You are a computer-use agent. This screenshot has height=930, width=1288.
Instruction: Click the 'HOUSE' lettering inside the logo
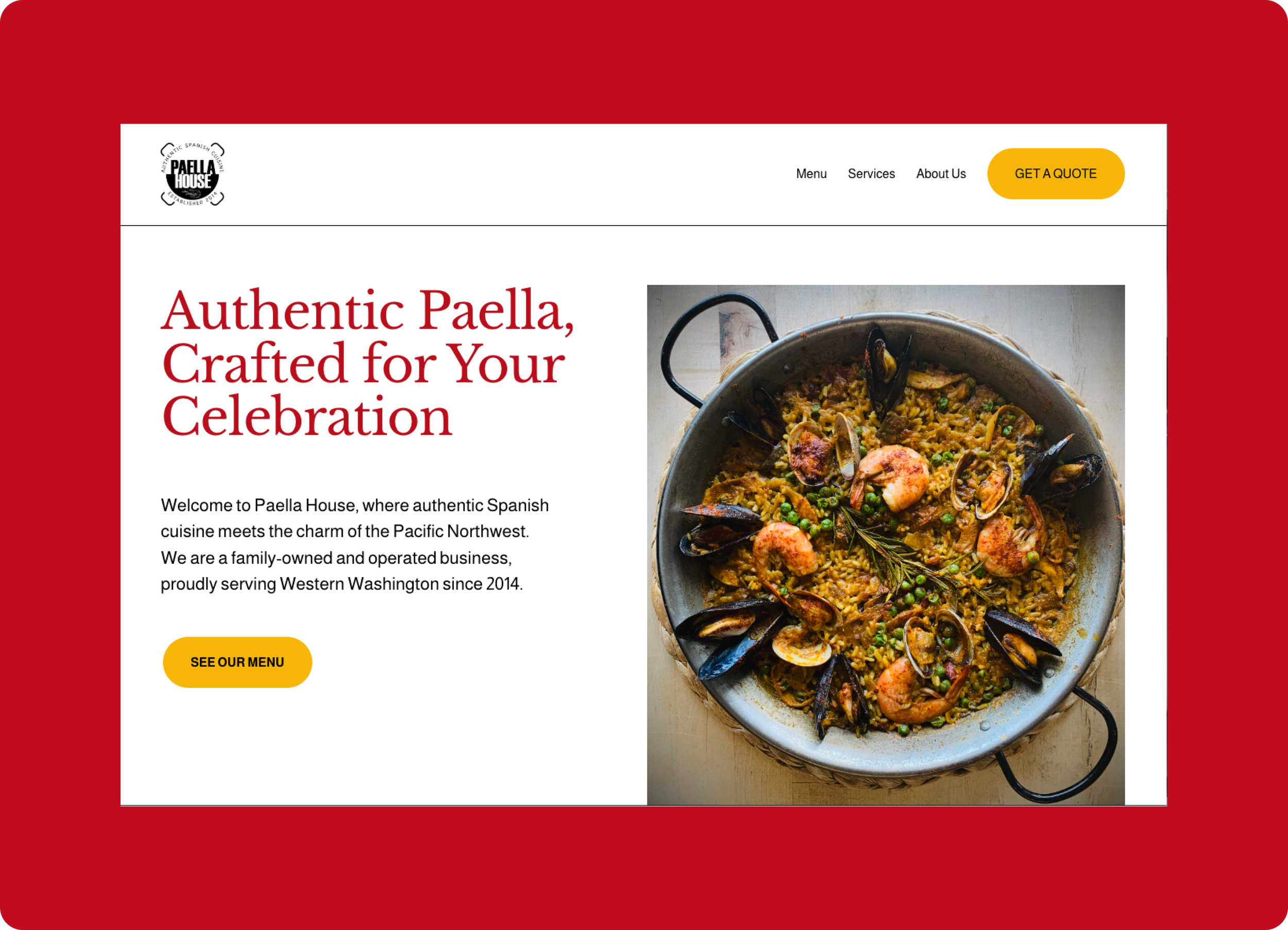pyautogui.click(x=193, y=182)
